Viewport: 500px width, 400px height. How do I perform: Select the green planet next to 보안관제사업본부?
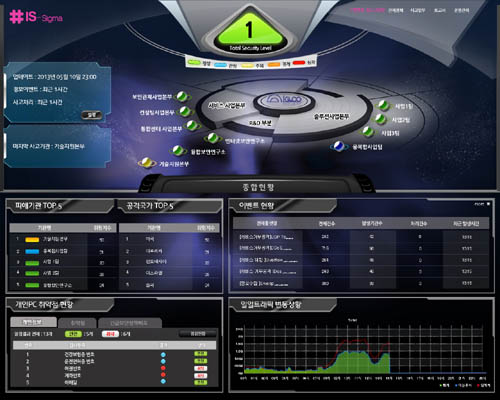[x=182, y=97]
